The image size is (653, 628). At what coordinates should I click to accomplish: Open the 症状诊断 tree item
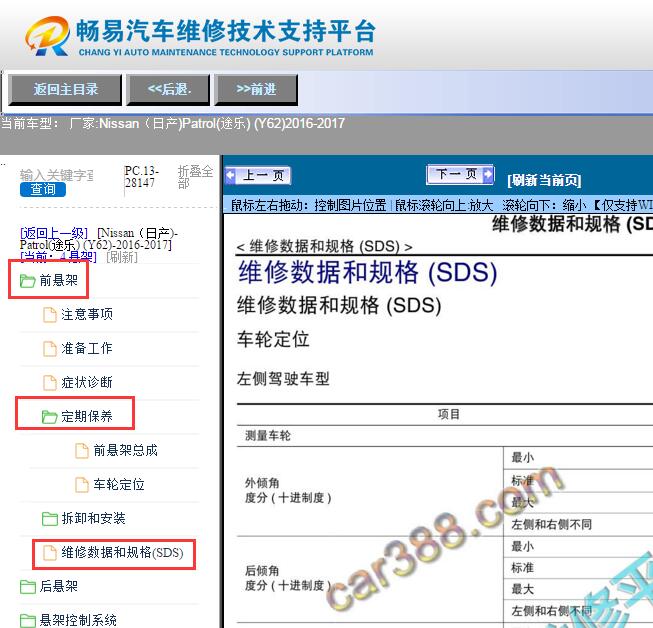click(x=87, y=382)
